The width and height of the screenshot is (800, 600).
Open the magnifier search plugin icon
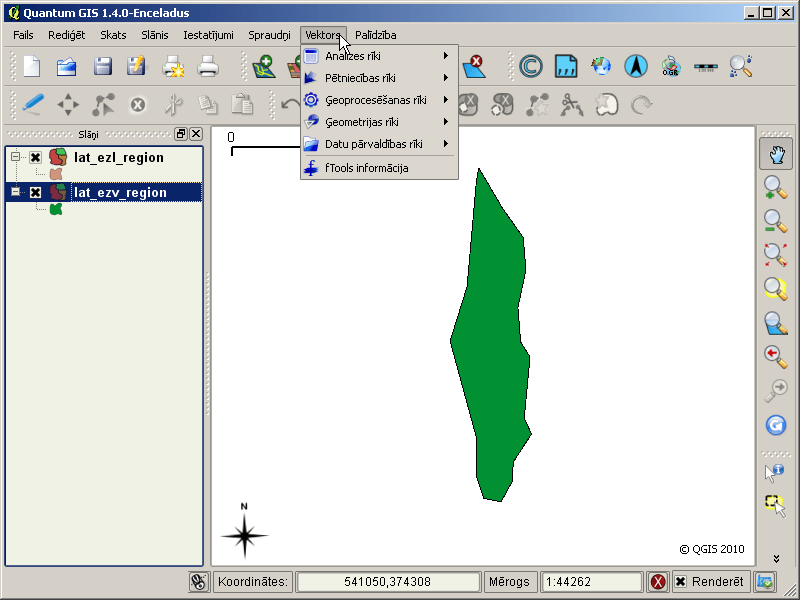[741, 66]
